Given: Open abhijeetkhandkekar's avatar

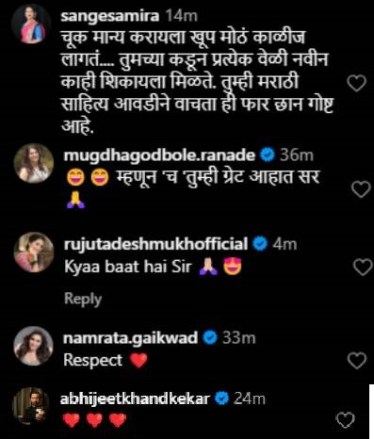Looking at the screenshot, I should coord(31,406).
